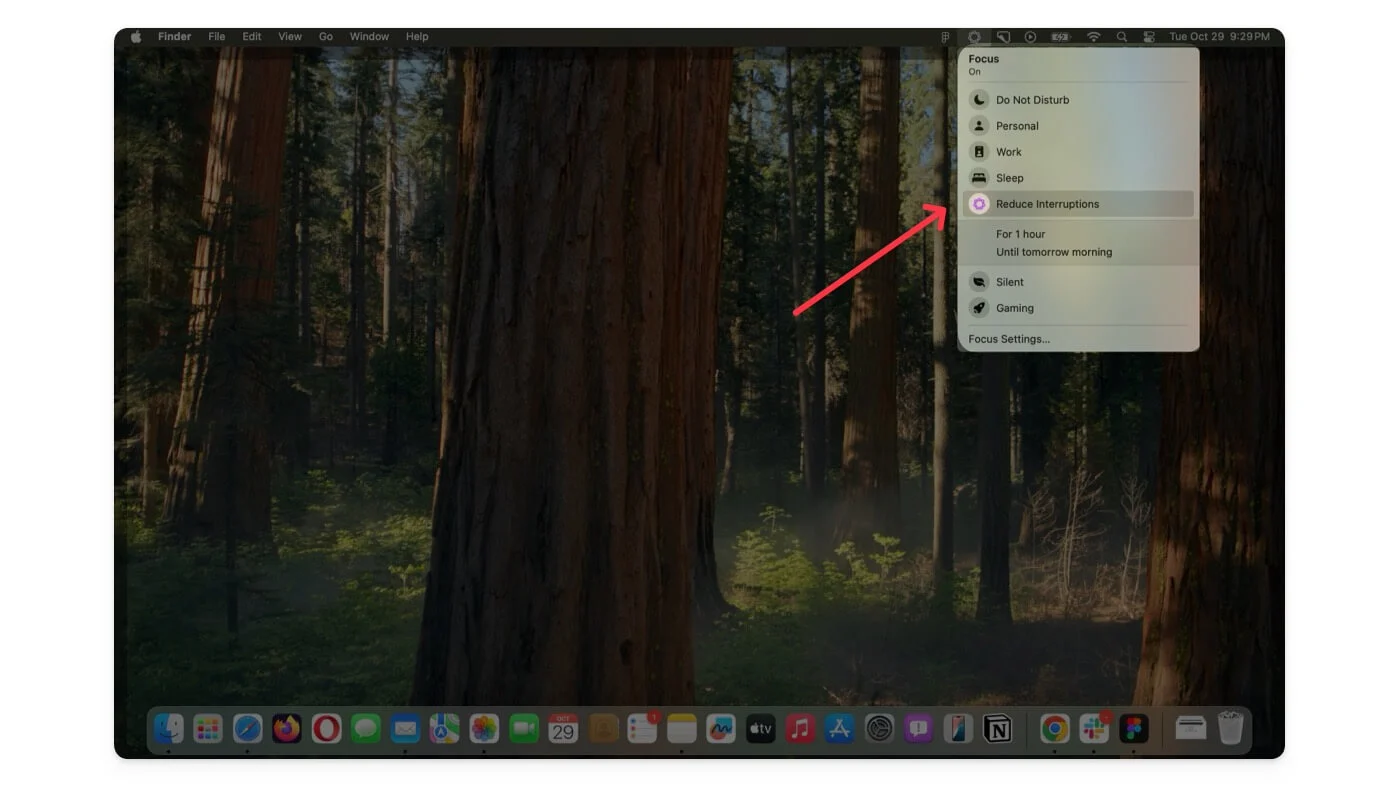Open Calendar showing 29 in Dock
The image size is (1399, 787).
563,729
